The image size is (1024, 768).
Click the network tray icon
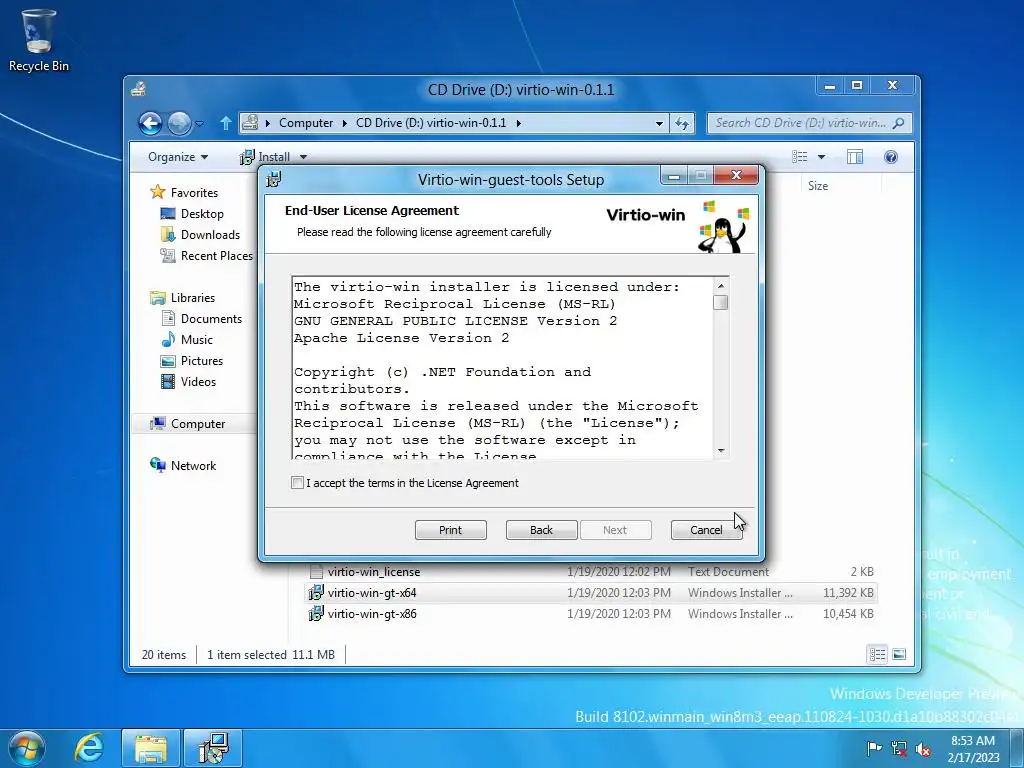(x=899, y=748)
